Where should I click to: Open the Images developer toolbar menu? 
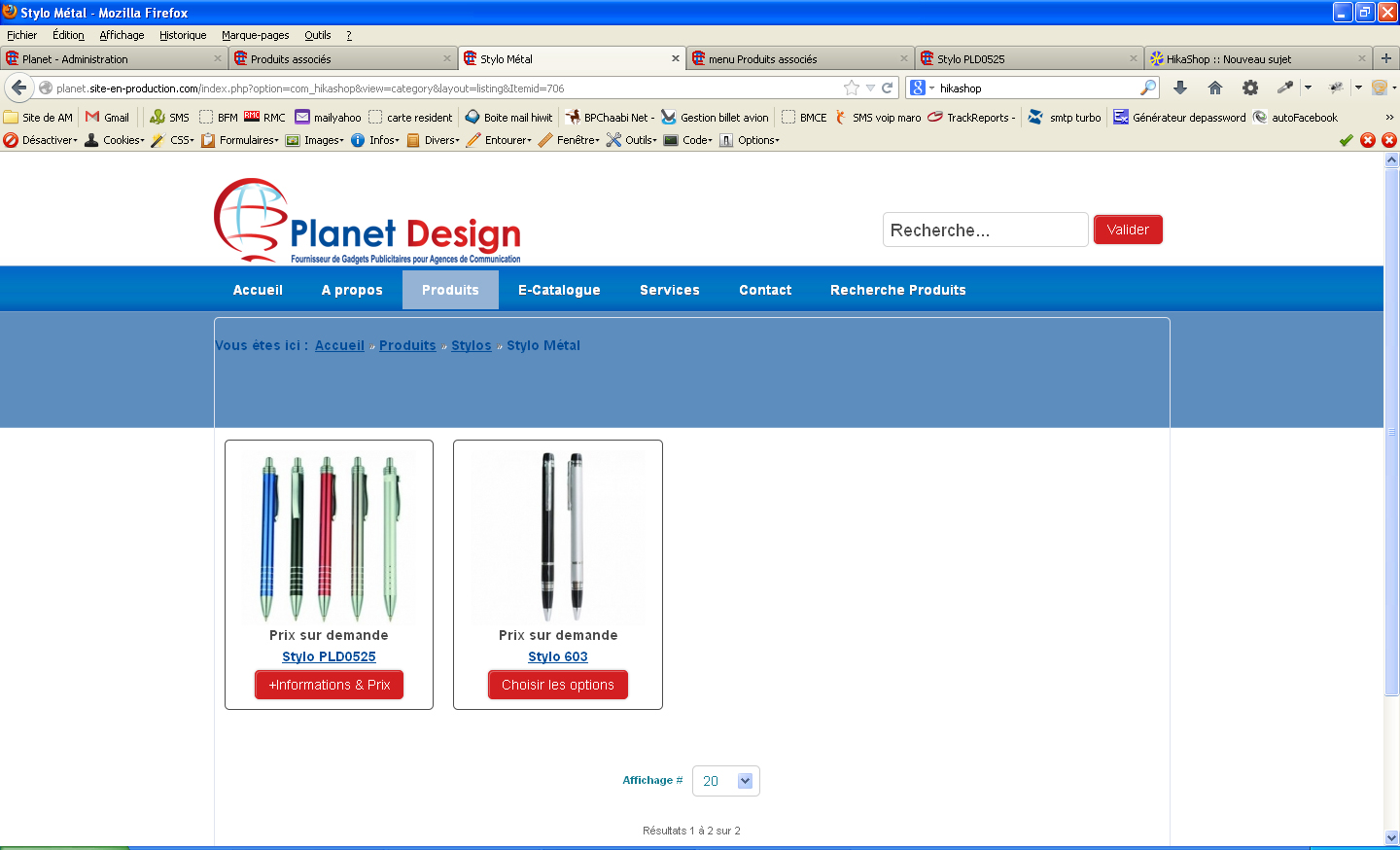coord(315,140)
